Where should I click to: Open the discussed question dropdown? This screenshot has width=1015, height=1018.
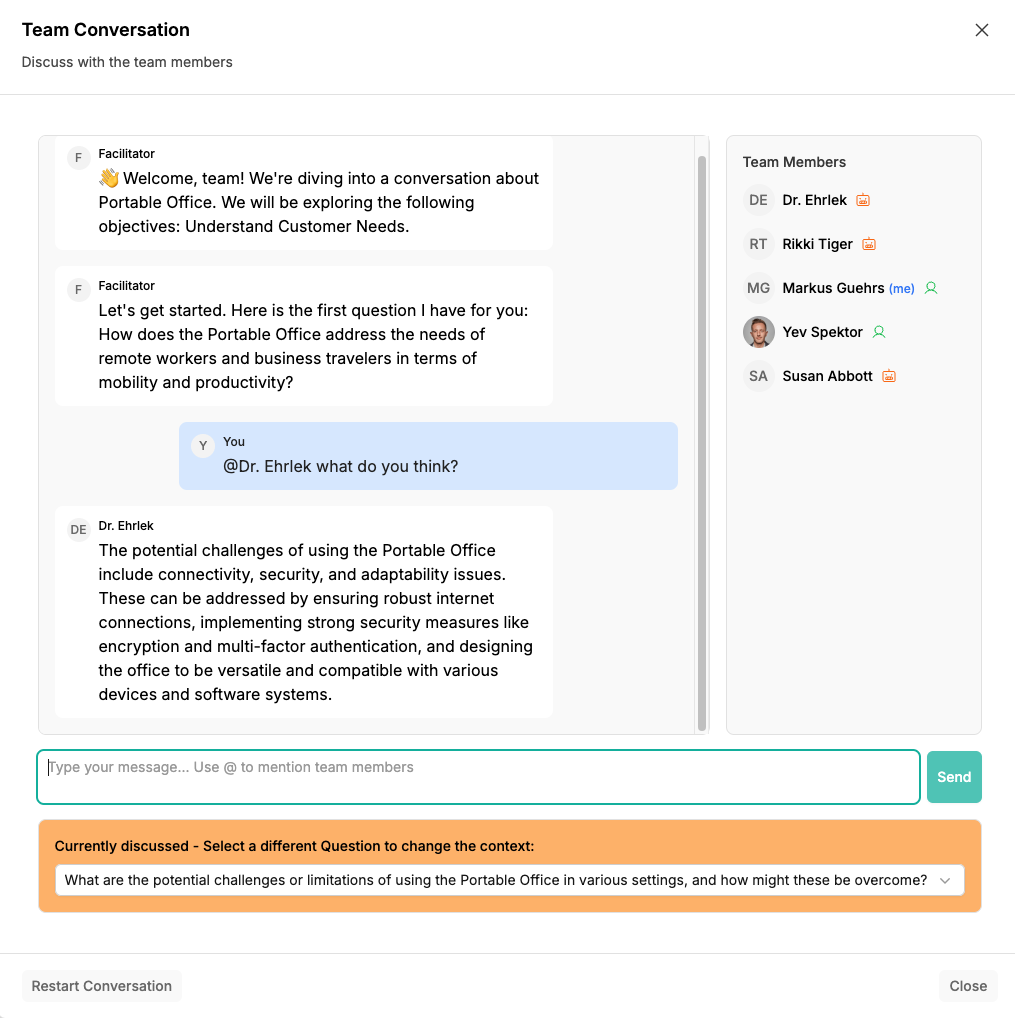pos(497,880)
